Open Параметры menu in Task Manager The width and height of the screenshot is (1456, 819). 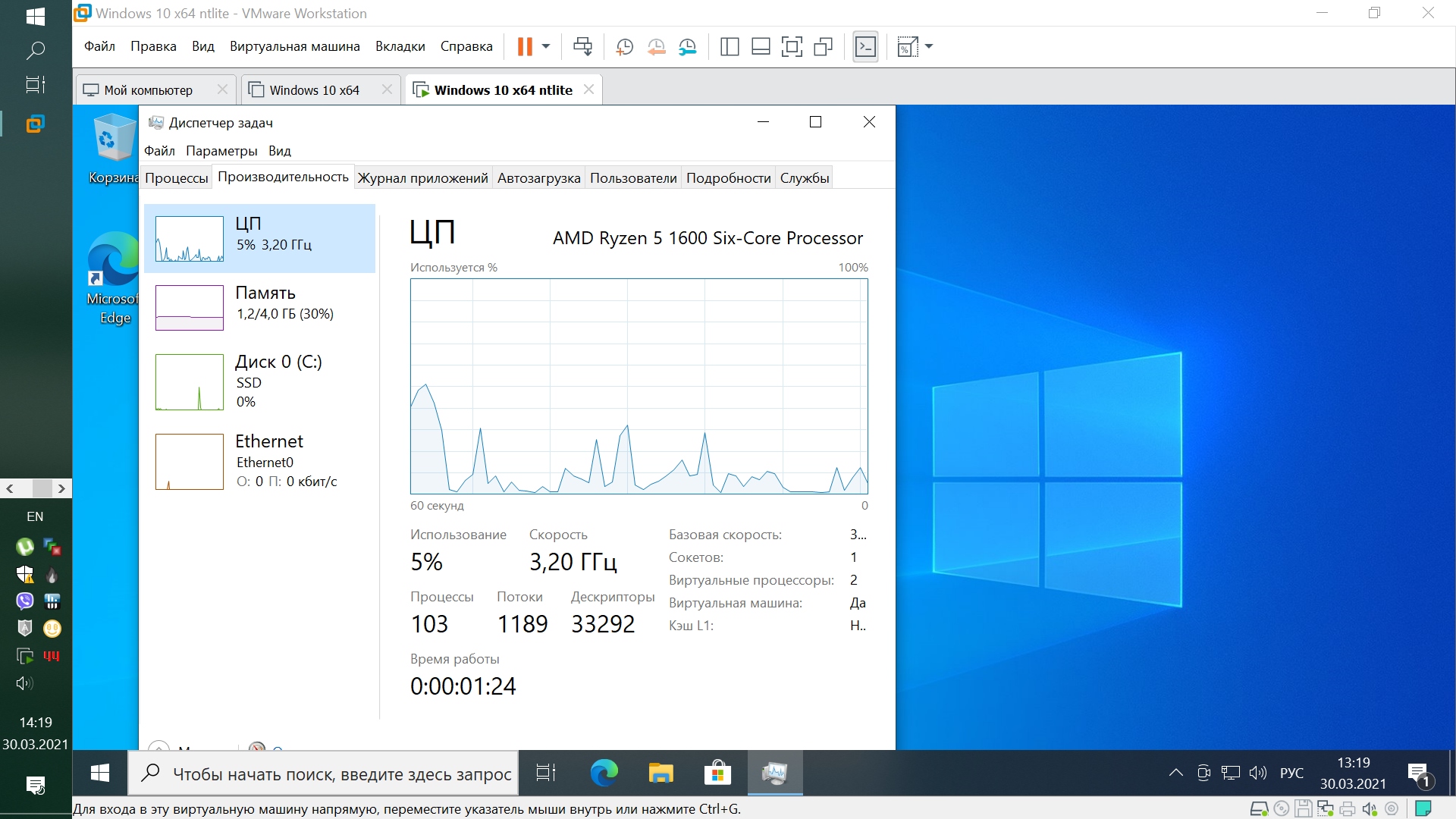[x=221, y=151]
